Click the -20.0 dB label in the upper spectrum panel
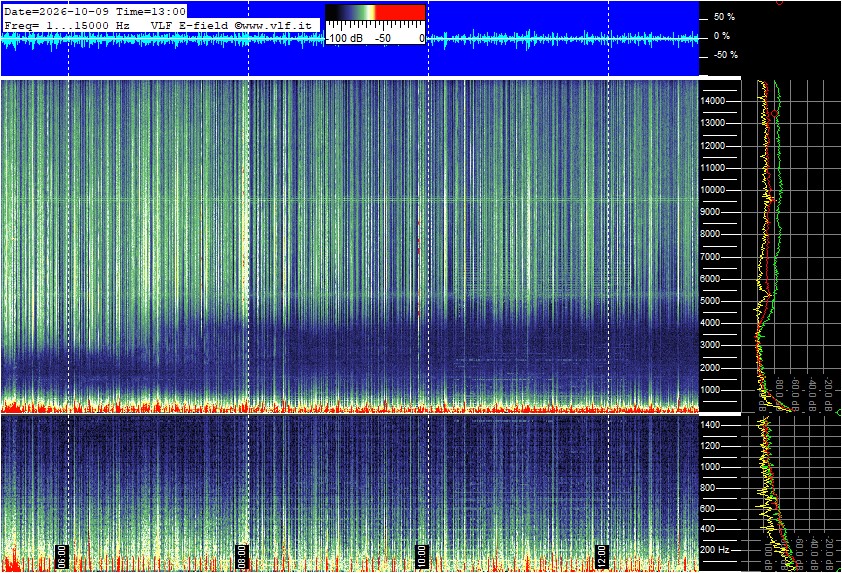842x573 pixels. pos(830,393)
